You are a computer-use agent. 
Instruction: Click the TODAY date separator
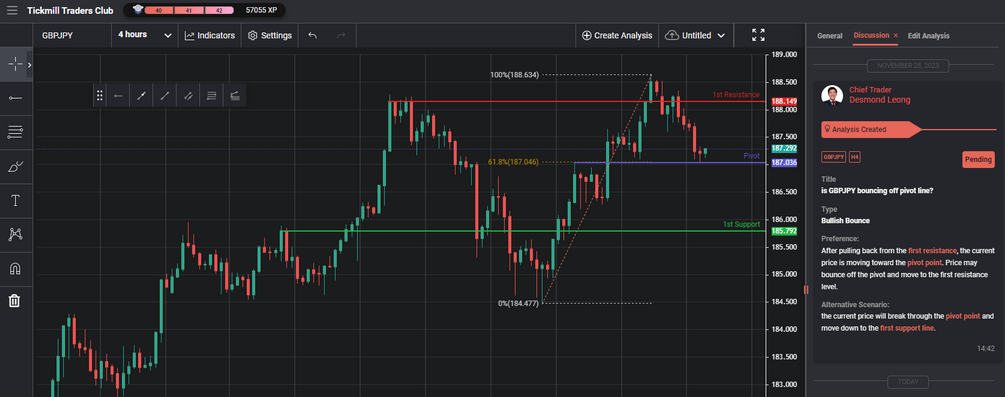[908, 382]
